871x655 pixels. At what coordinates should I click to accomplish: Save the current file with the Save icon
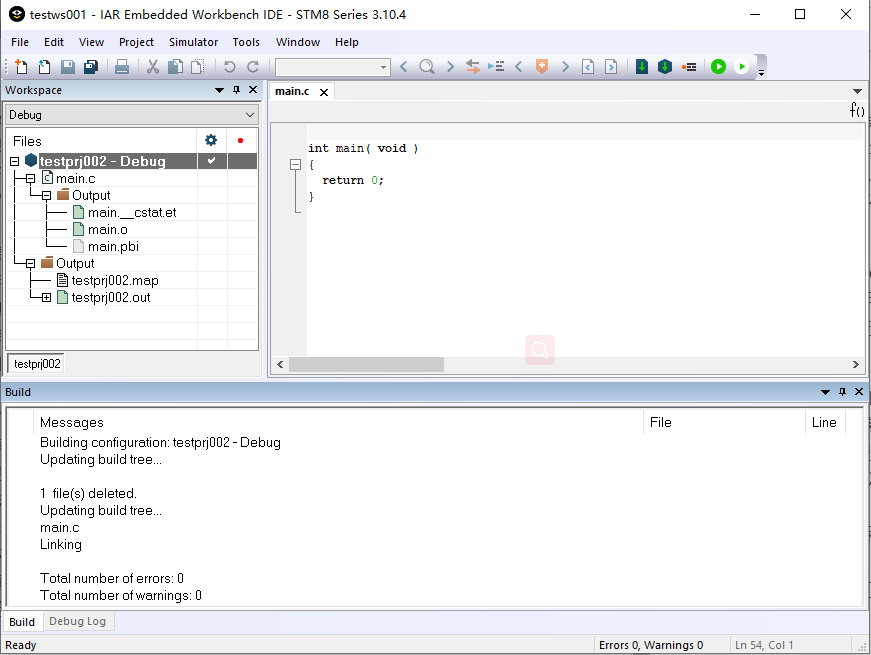(68, 67)
